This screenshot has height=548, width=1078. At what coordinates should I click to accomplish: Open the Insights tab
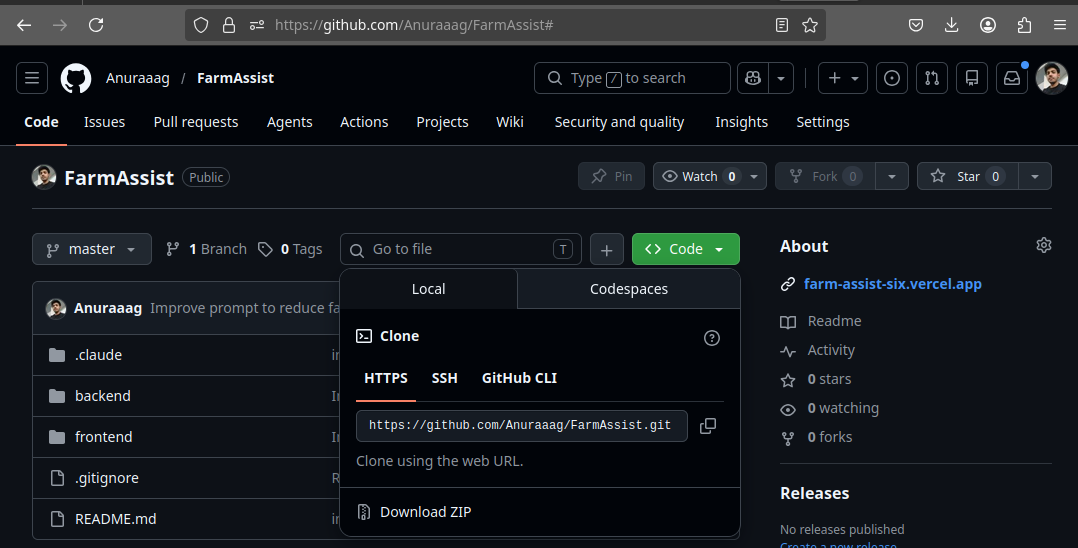[x=741, y=122]
